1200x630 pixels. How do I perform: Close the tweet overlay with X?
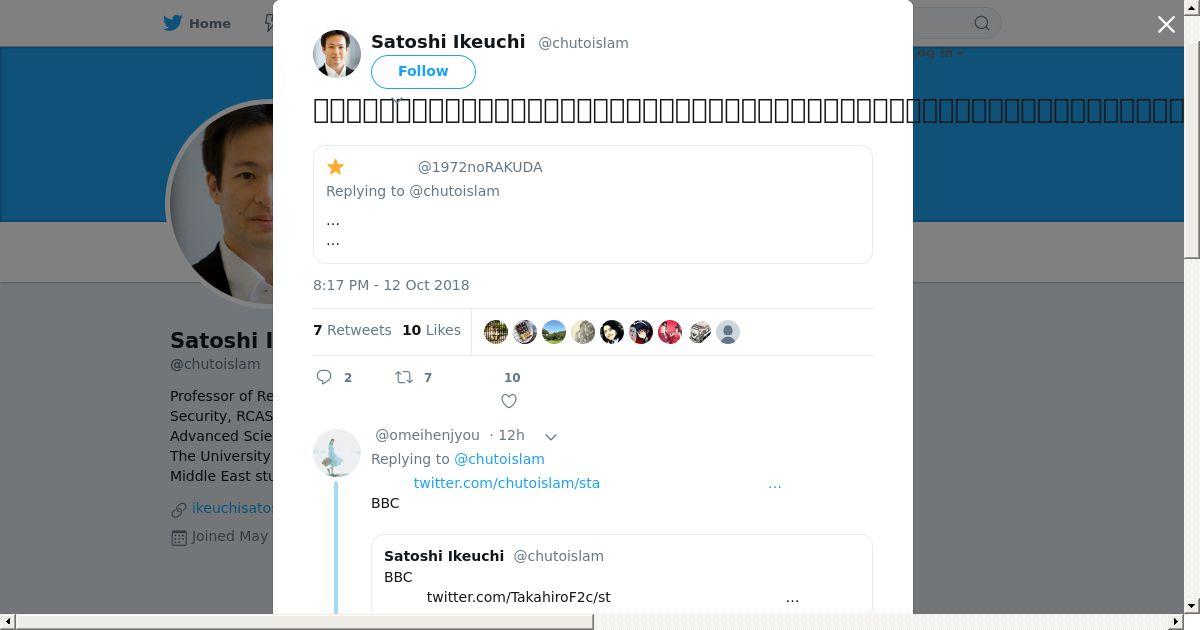tap(1166, 25)
